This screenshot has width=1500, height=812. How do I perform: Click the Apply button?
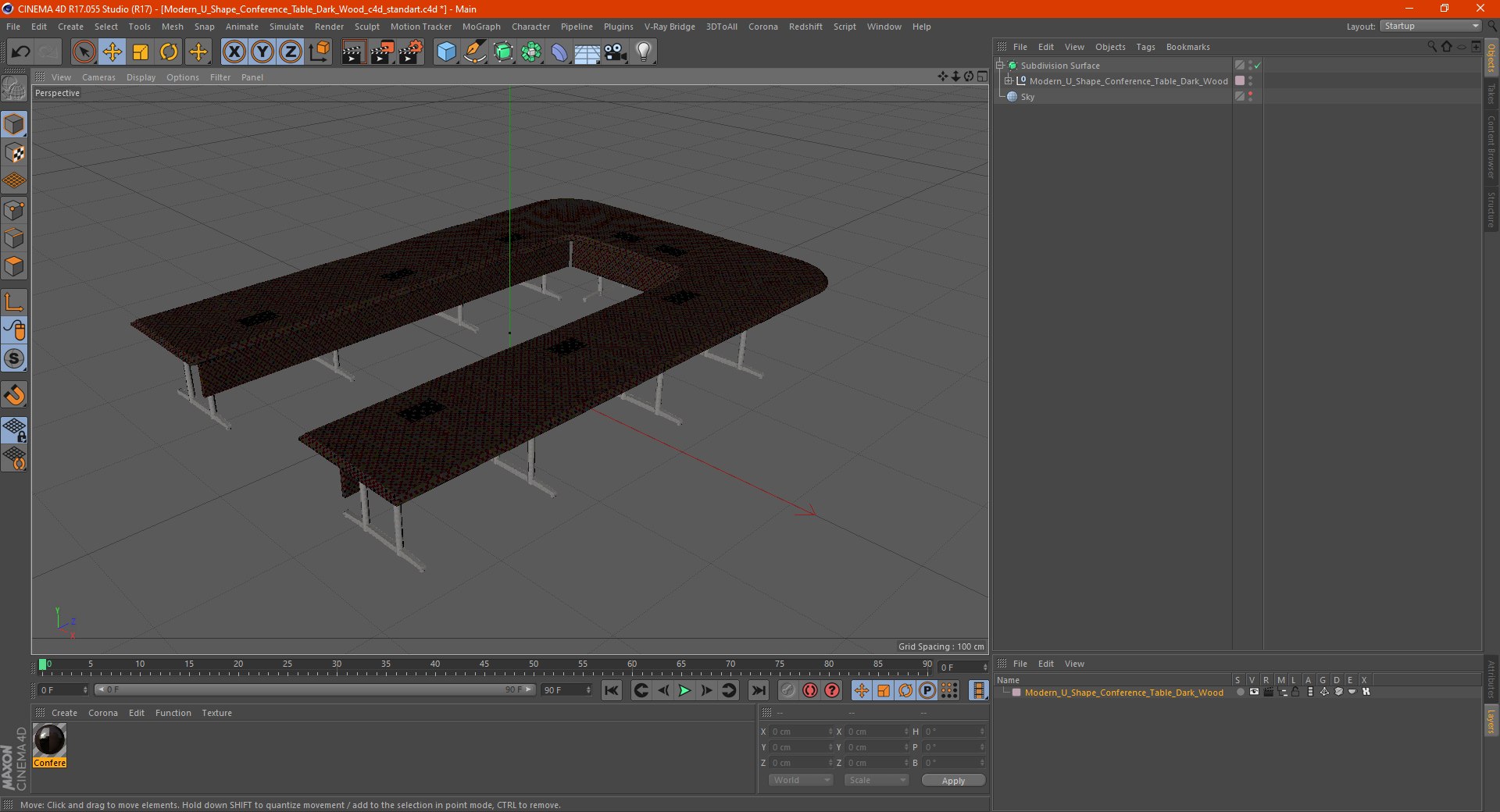tap(953, 781)
